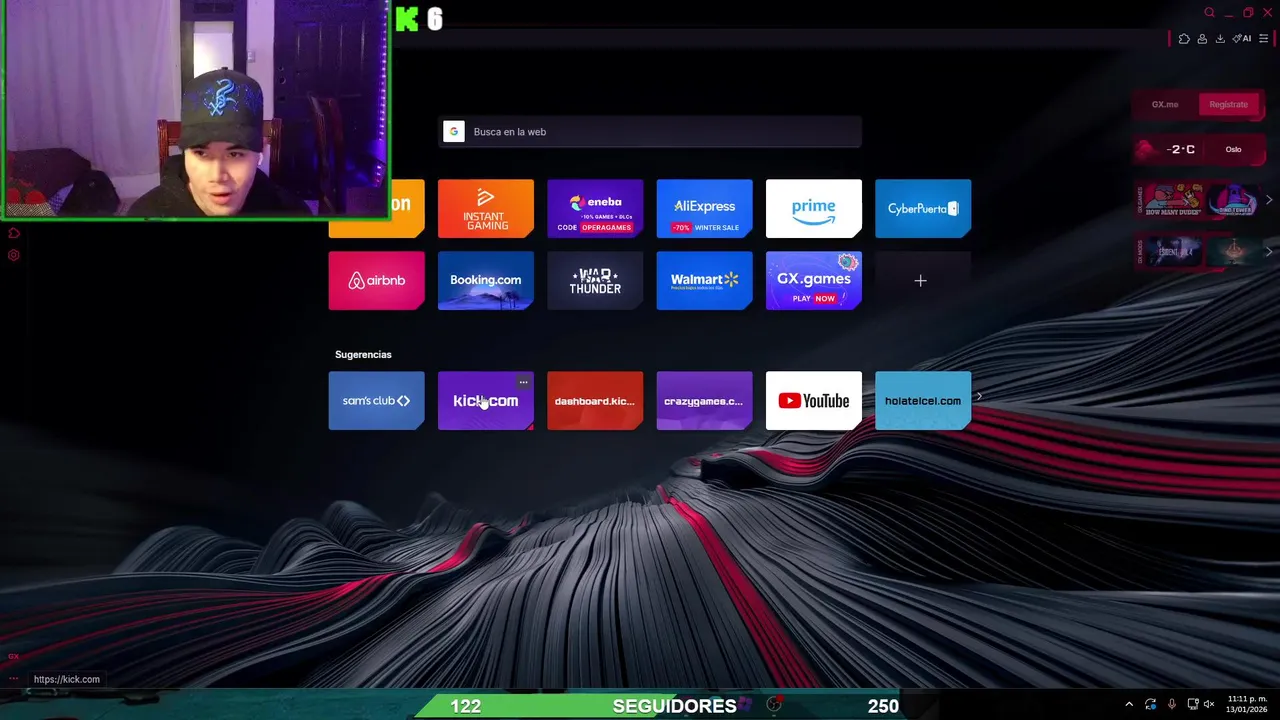This screenshot has width=1280, height=720.
Task: Click the Oslo weather location
Action: click(x=1233, y=149)
